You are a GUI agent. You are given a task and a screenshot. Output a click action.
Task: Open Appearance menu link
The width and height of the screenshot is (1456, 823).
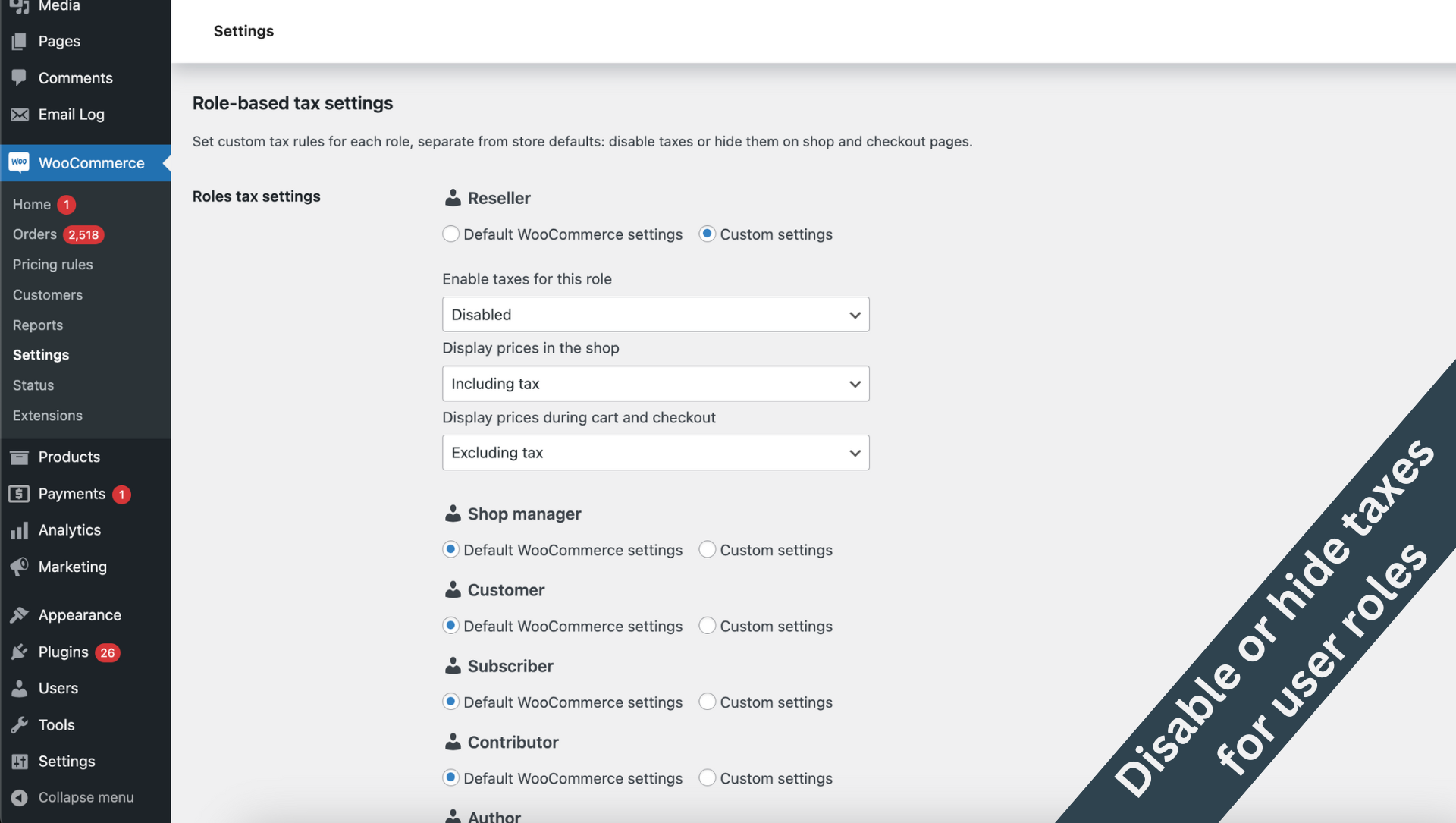click(x=80, y=615)
